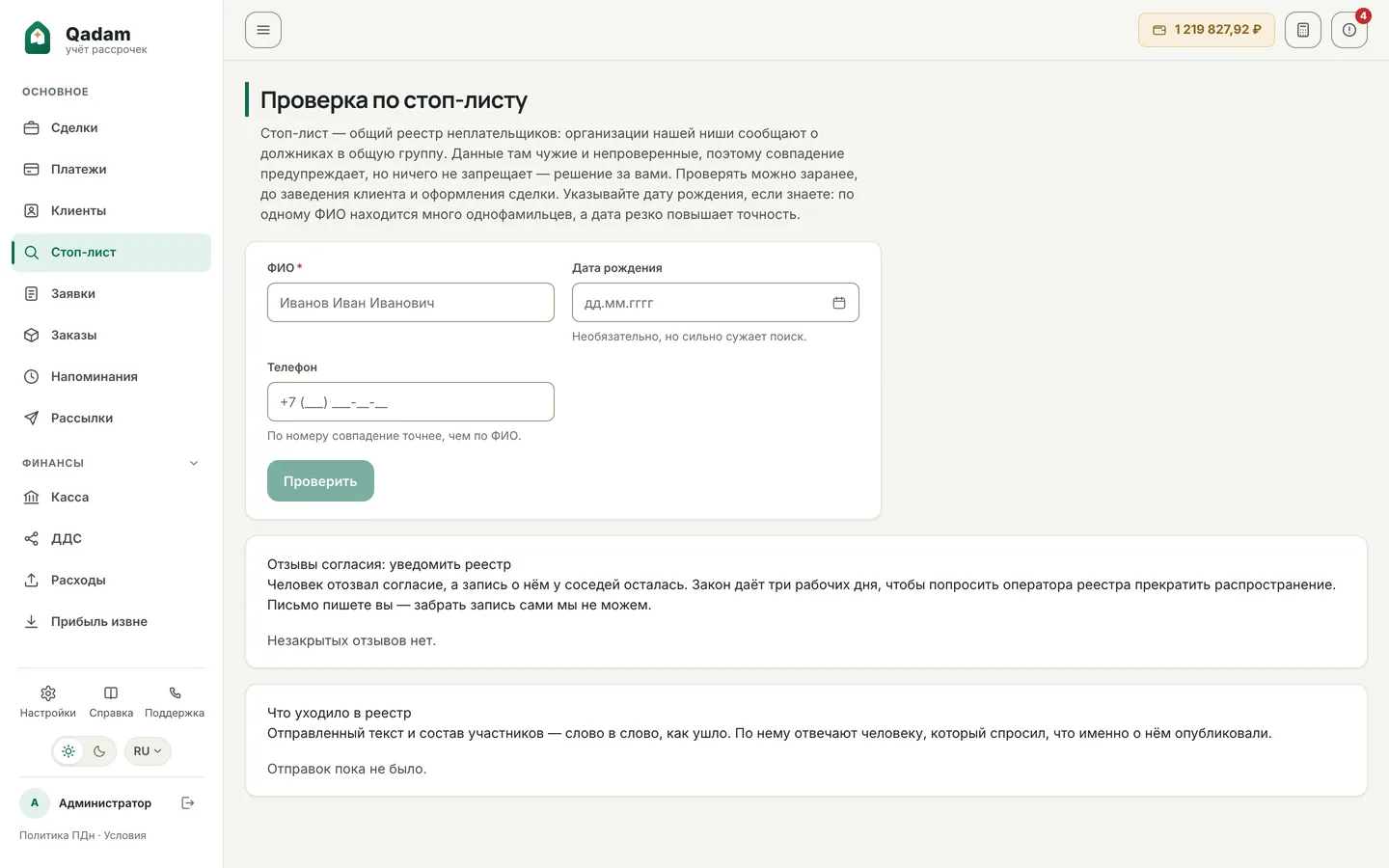Viewport: 1389px width, 868px height.
Task: Open the hamburger menu button
Action: tap(263, 30)
